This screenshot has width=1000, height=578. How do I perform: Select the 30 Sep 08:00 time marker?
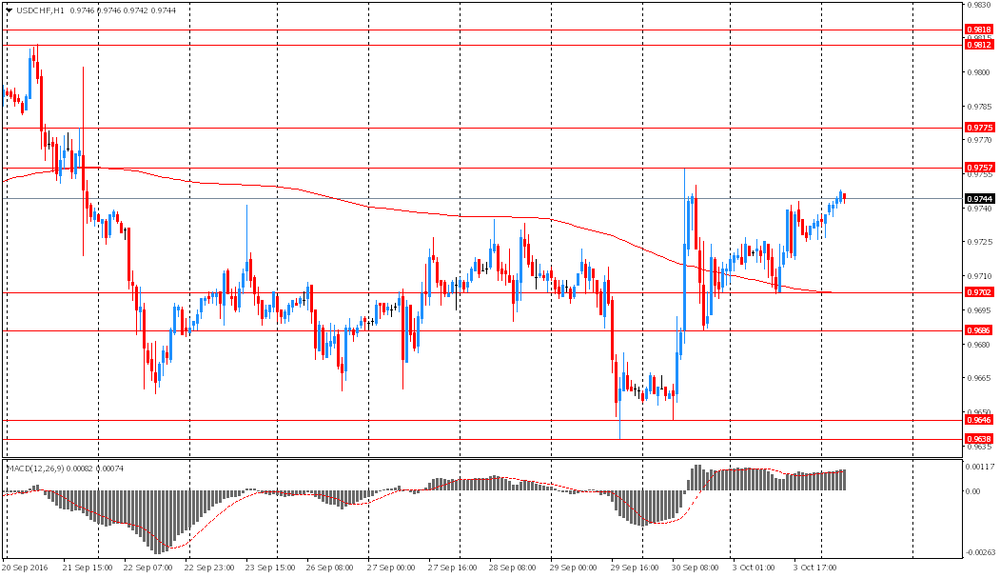(x=695, y=568)
